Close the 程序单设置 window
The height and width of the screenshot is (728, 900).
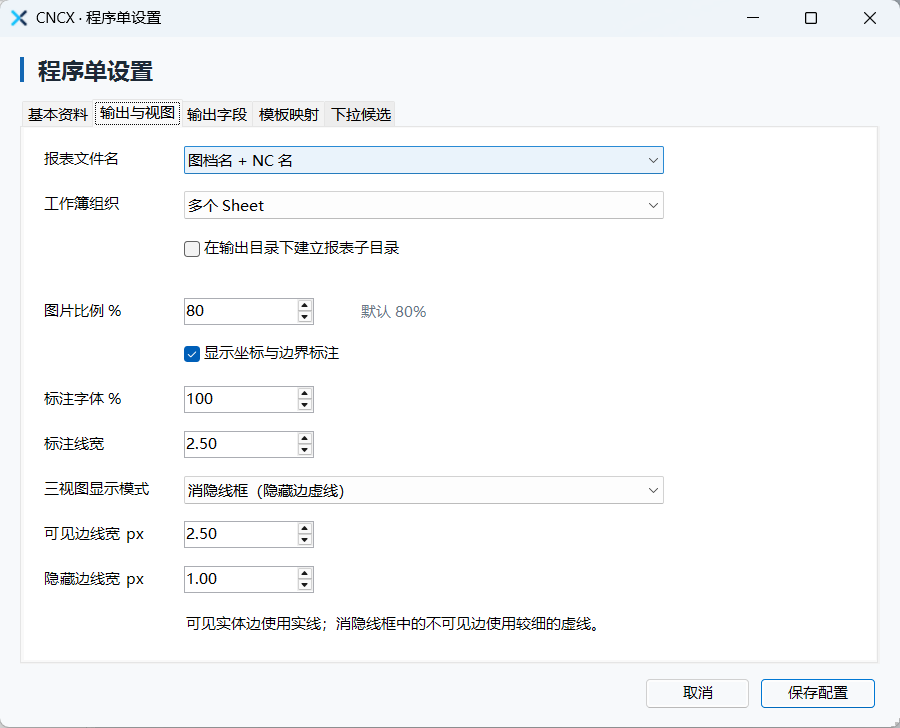click(x=870, y=18)
